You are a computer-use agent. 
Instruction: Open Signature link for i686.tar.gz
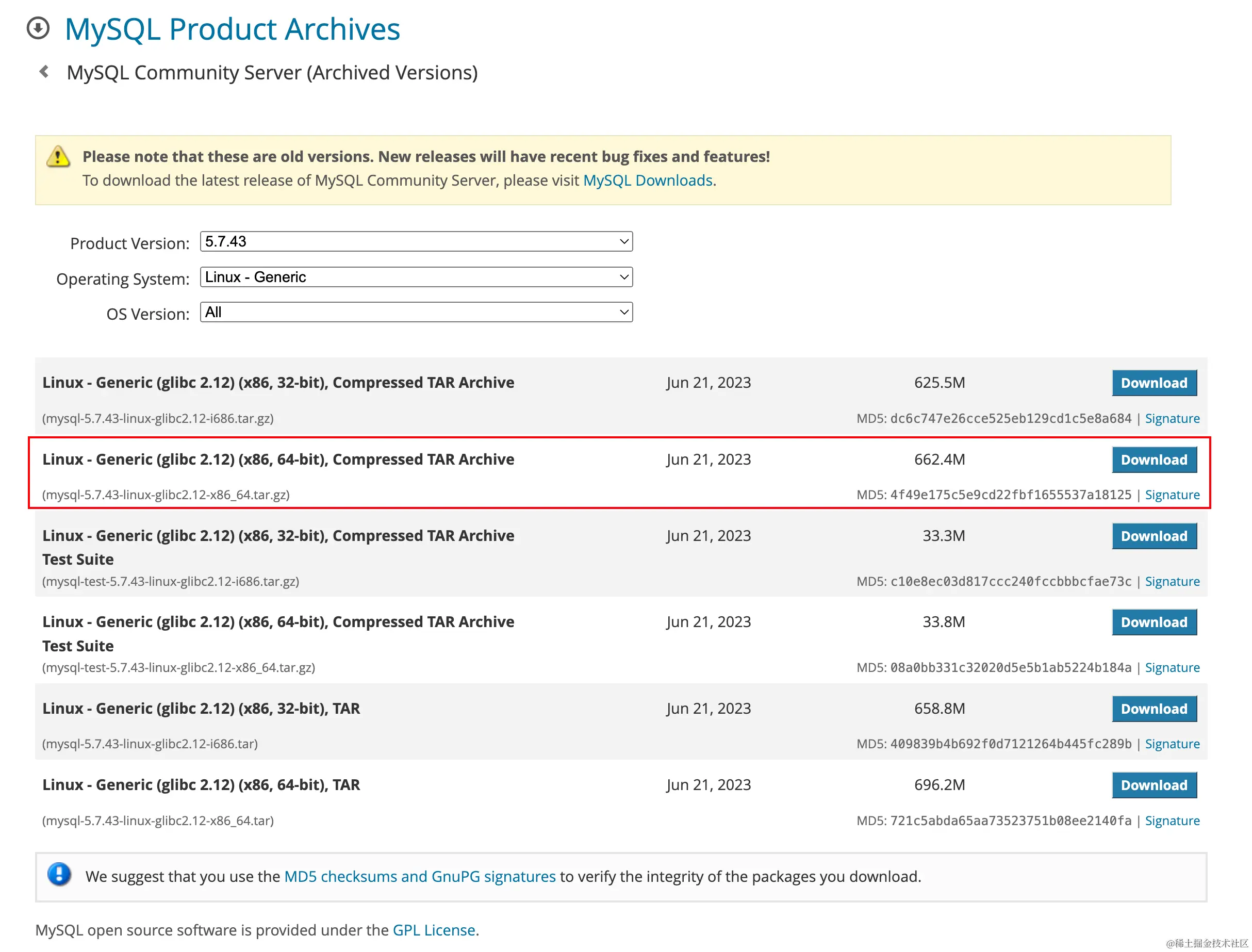(1172, 418)
